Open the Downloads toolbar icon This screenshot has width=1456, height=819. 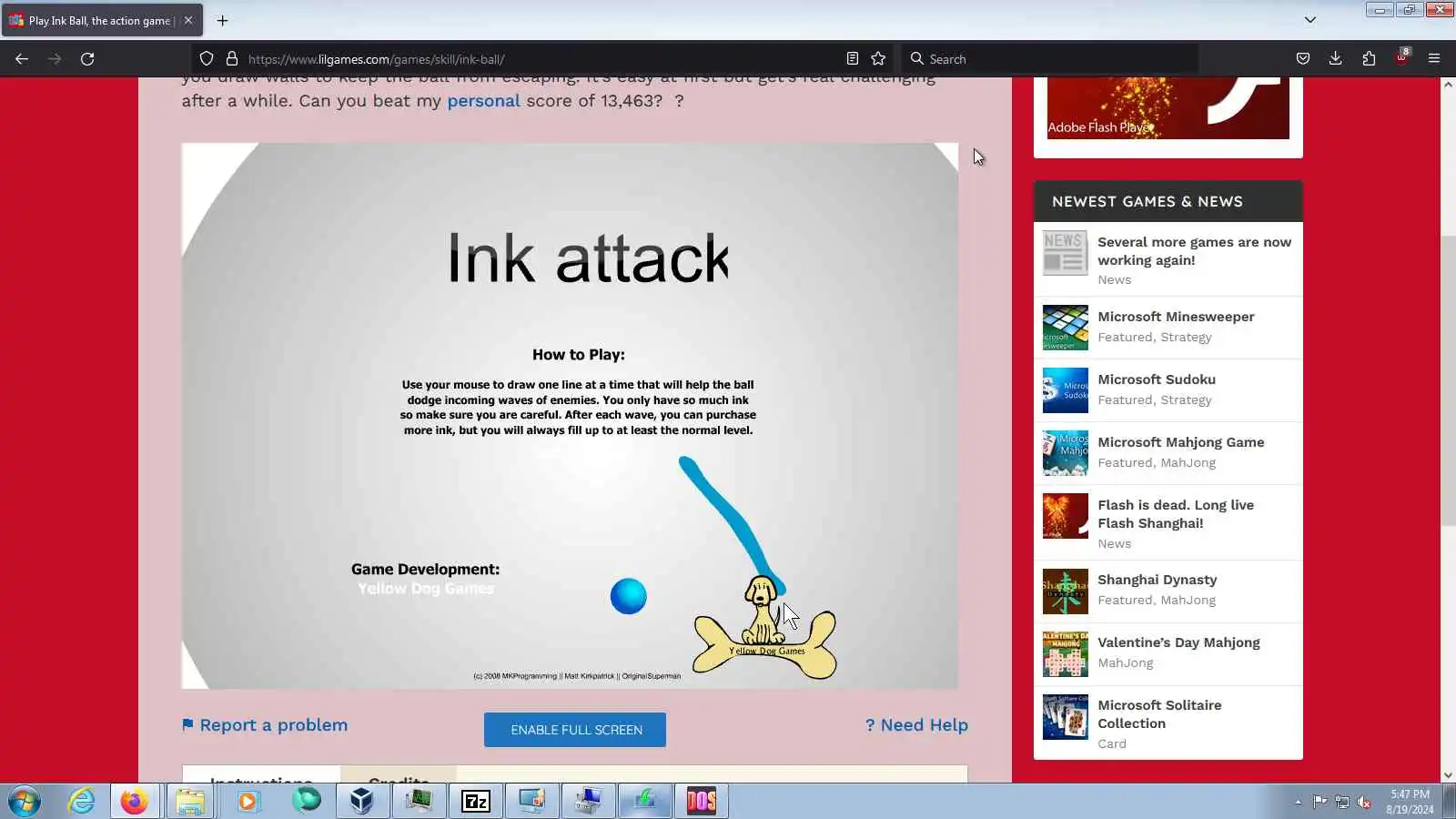coord(1336,59)
